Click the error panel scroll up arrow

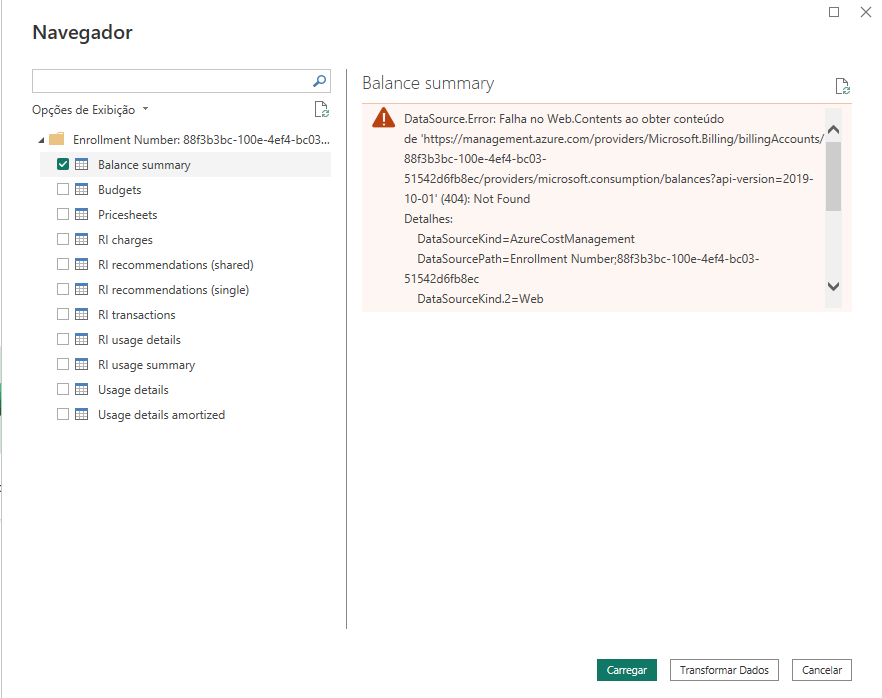[x=834, y=129]
